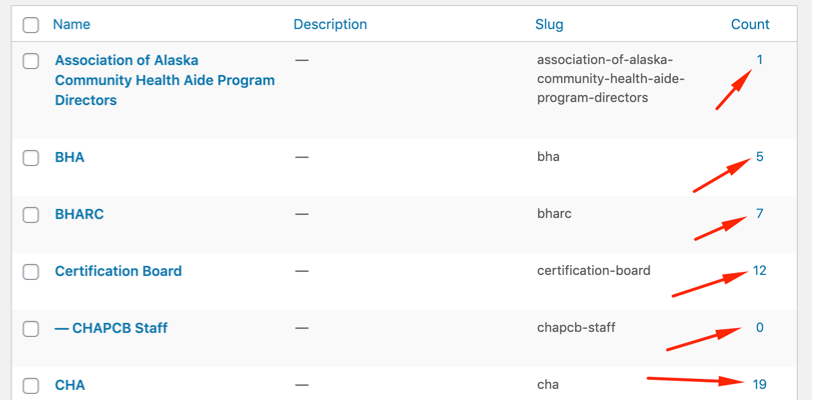Toggle the select-all checkbox in the header
Viewport: 813px width, 400px height.
[x=30, y=24]
